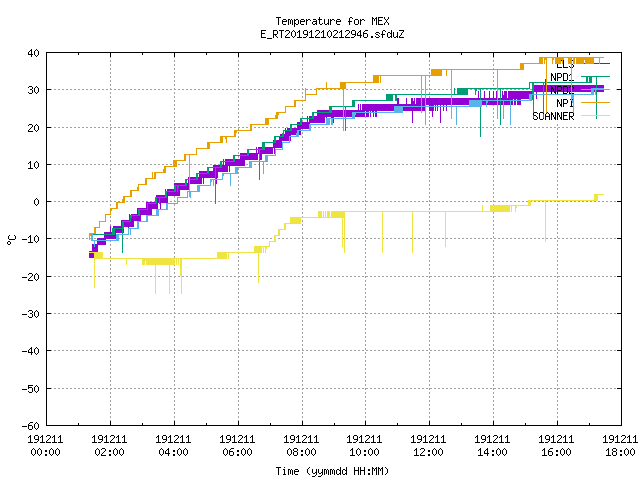Click the y-axis value 40
This screenshot has height=480, width=640.
33,53
